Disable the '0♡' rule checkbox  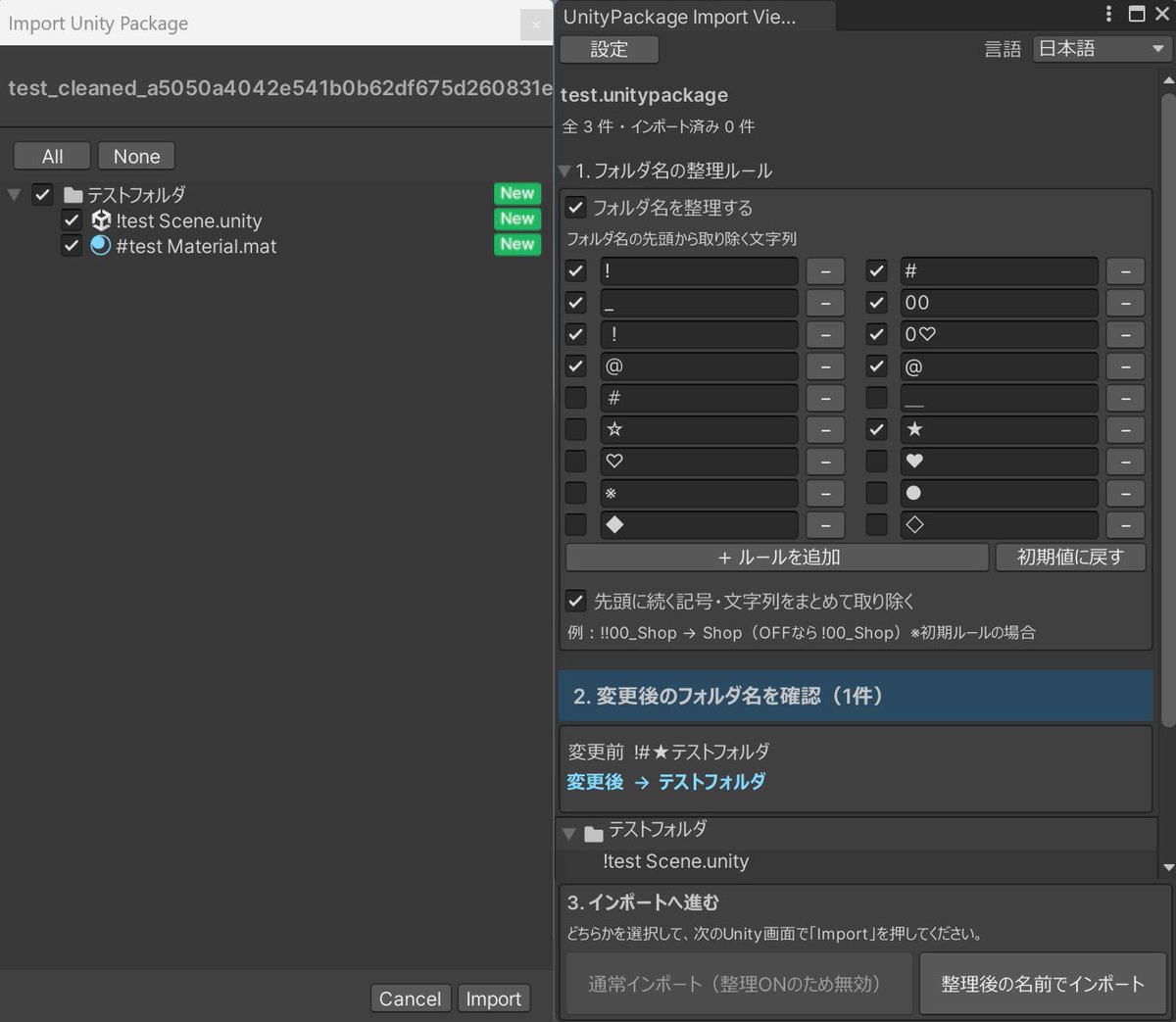click(x=877, y=334)
